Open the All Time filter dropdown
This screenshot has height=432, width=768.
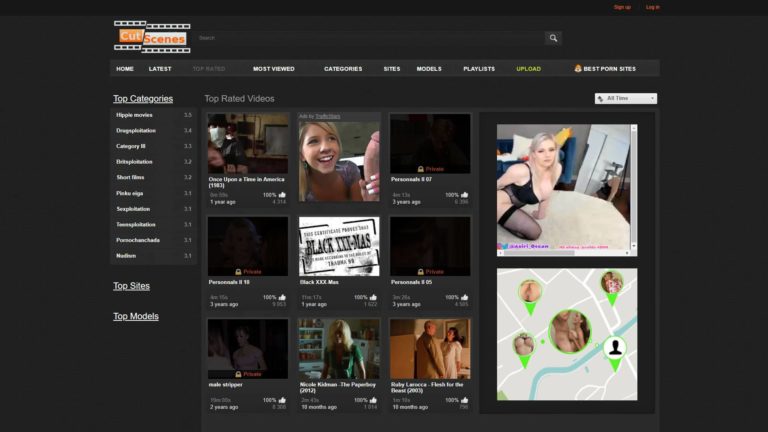(x=625, y=99)
